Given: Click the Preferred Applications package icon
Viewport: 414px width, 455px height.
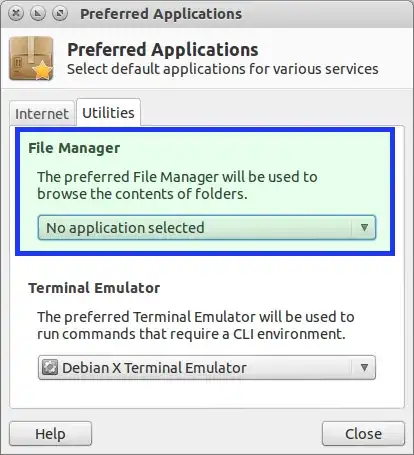Looking at the screenshot, I should coord(31,59).
